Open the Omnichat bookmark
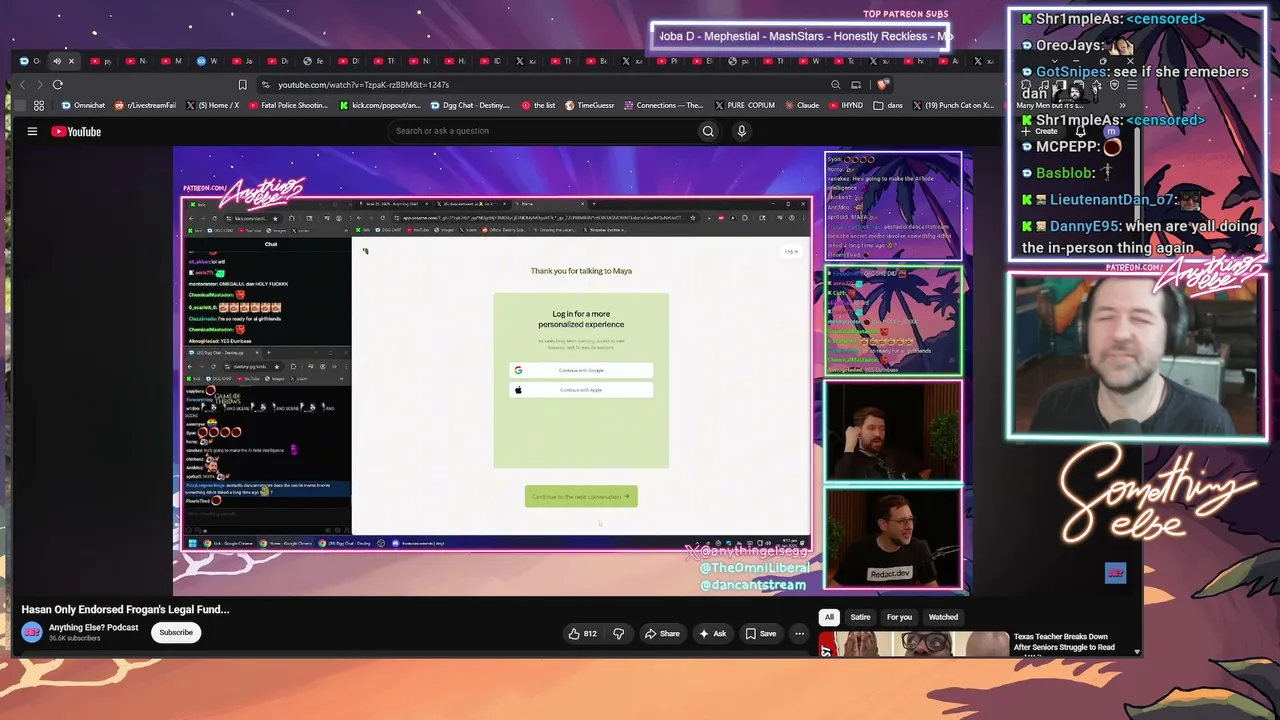Viewport: 1280px width, 720px height. coord(83,105)
